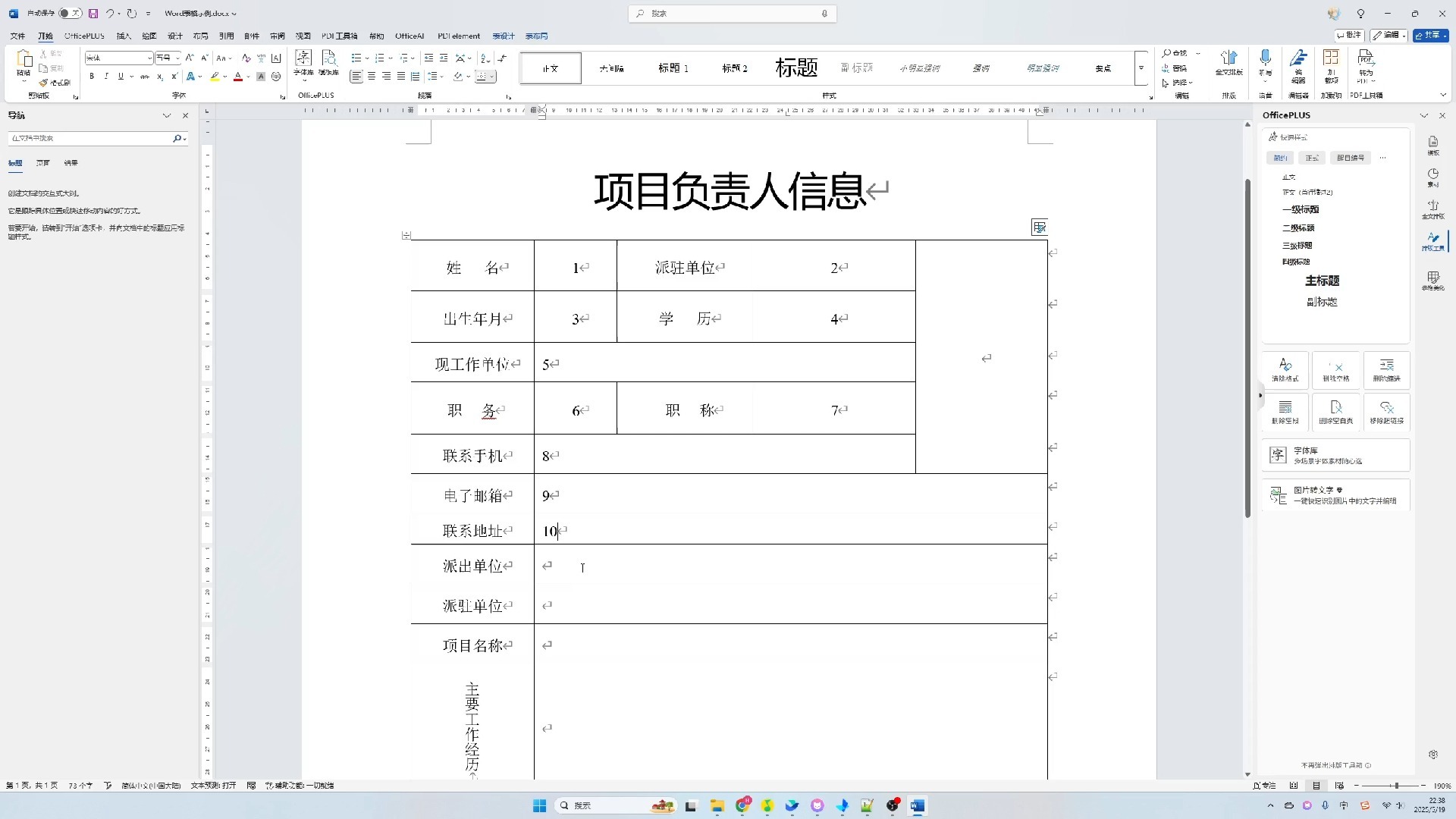1456x819 pixels.
Task: Pick a font color from the color swatch
Action: (238, 76)
